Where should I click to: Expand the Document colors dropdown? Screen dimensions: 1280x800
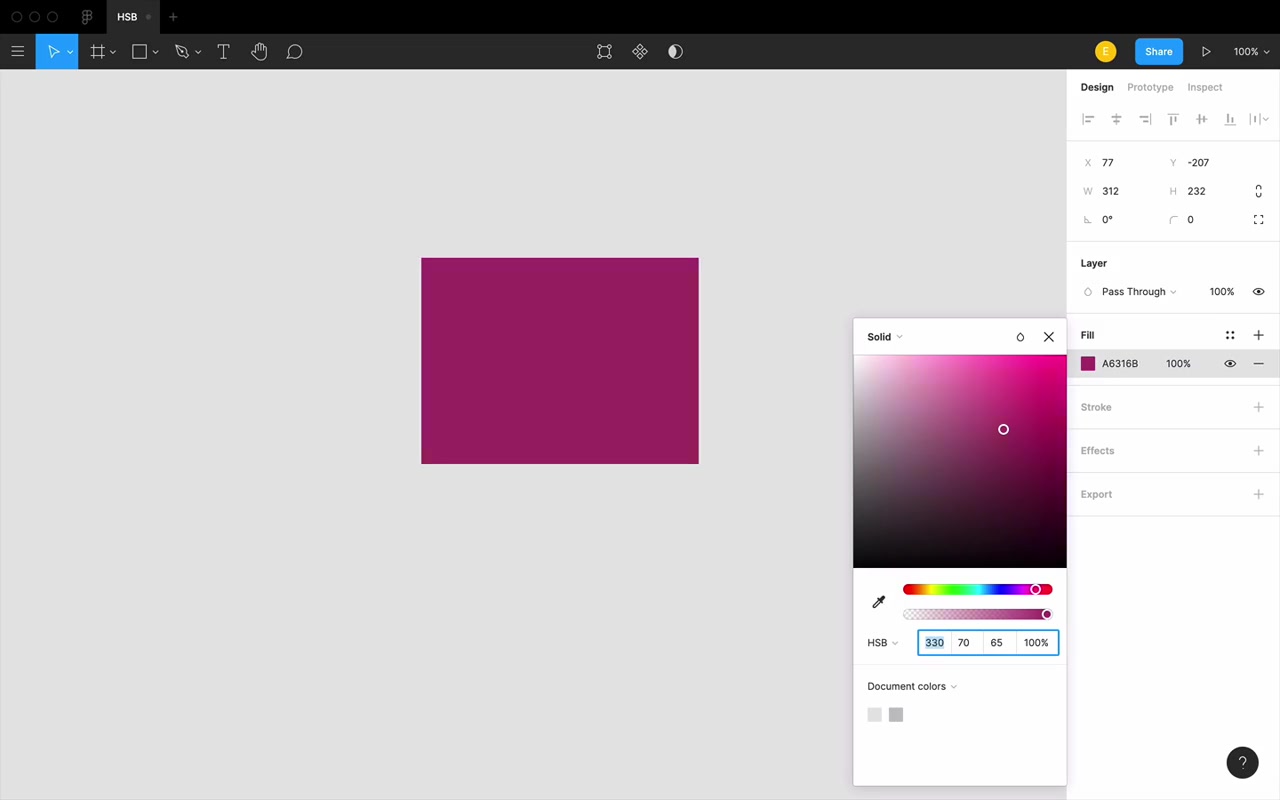(x=912, y=686)
